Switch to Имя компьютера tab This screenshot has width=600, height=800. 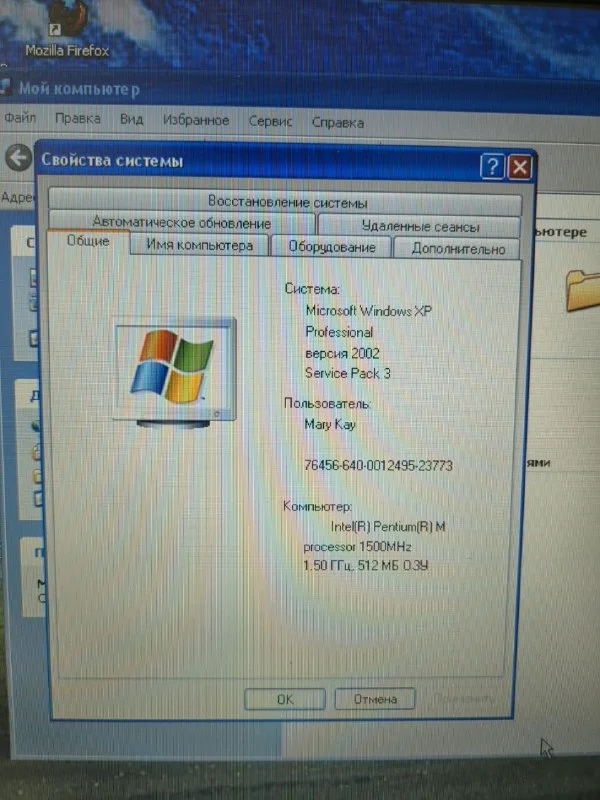199,245
